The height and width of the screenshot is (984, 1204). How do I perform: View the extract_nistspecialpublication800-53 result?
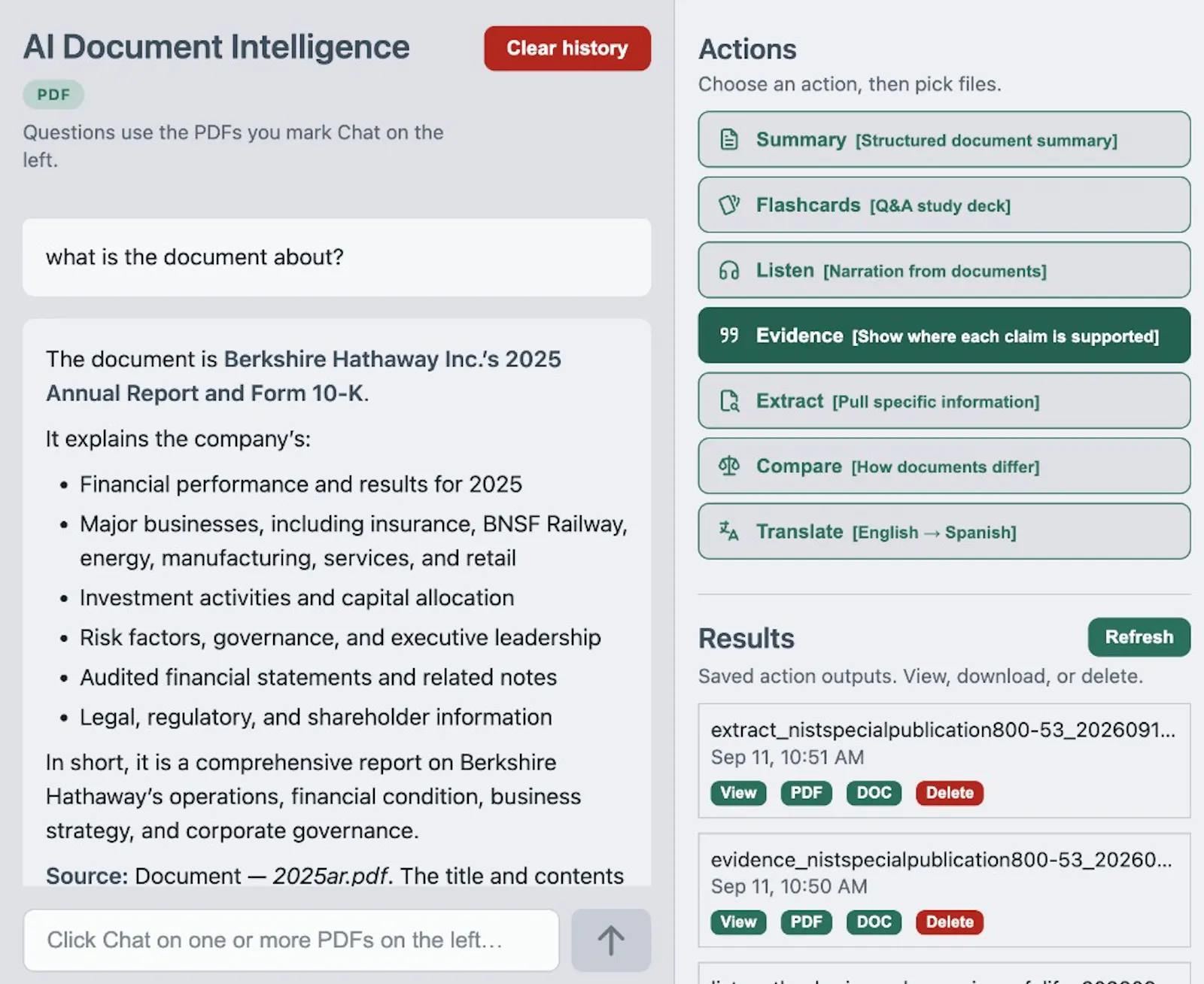[x=738, y=793]
